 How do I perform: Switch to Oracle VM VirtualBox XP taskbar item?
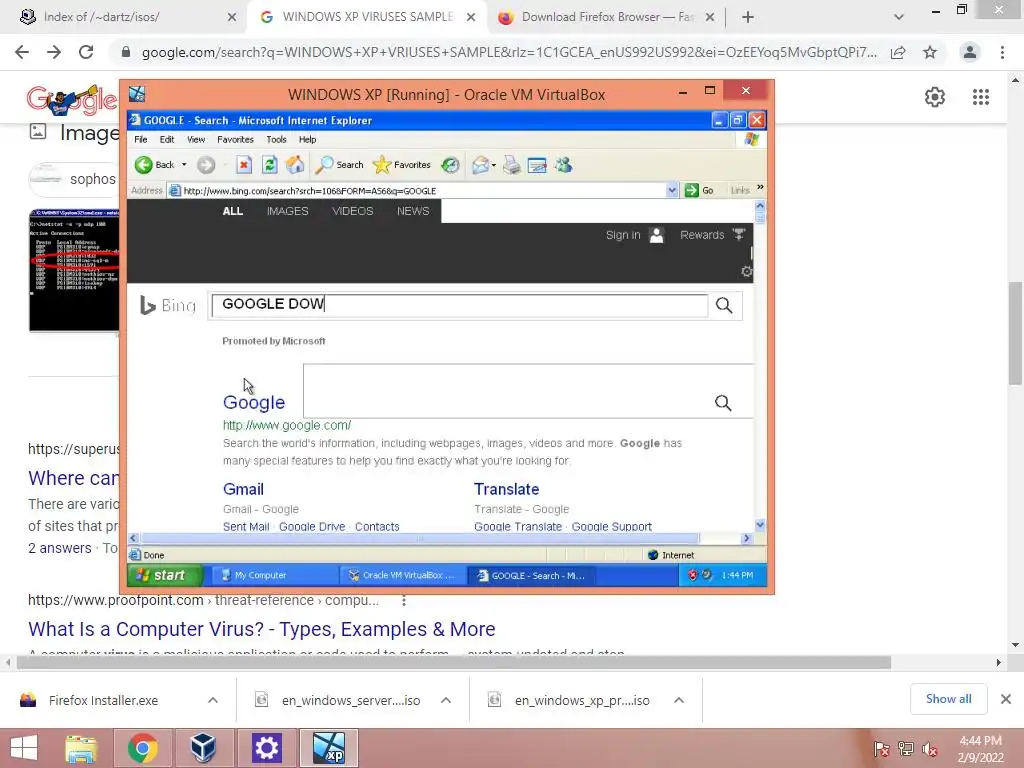pyautogui.click(x=403, y=575)
